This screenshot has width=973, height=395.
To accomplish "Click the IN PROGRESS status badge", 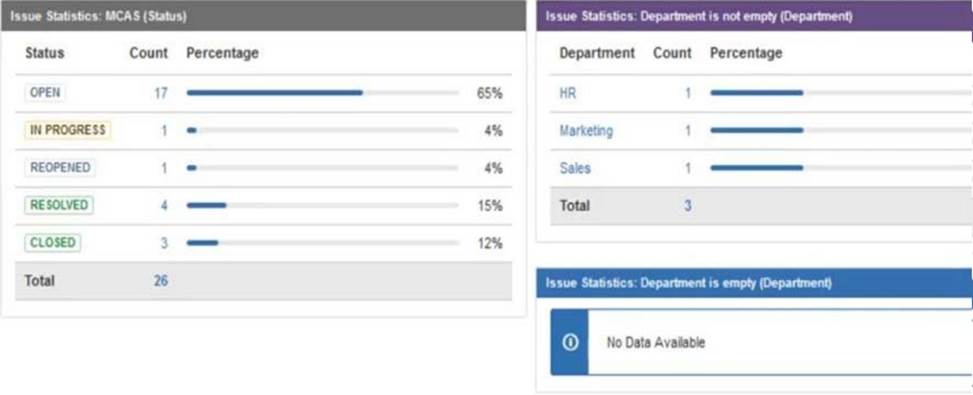I will (68, 130).
